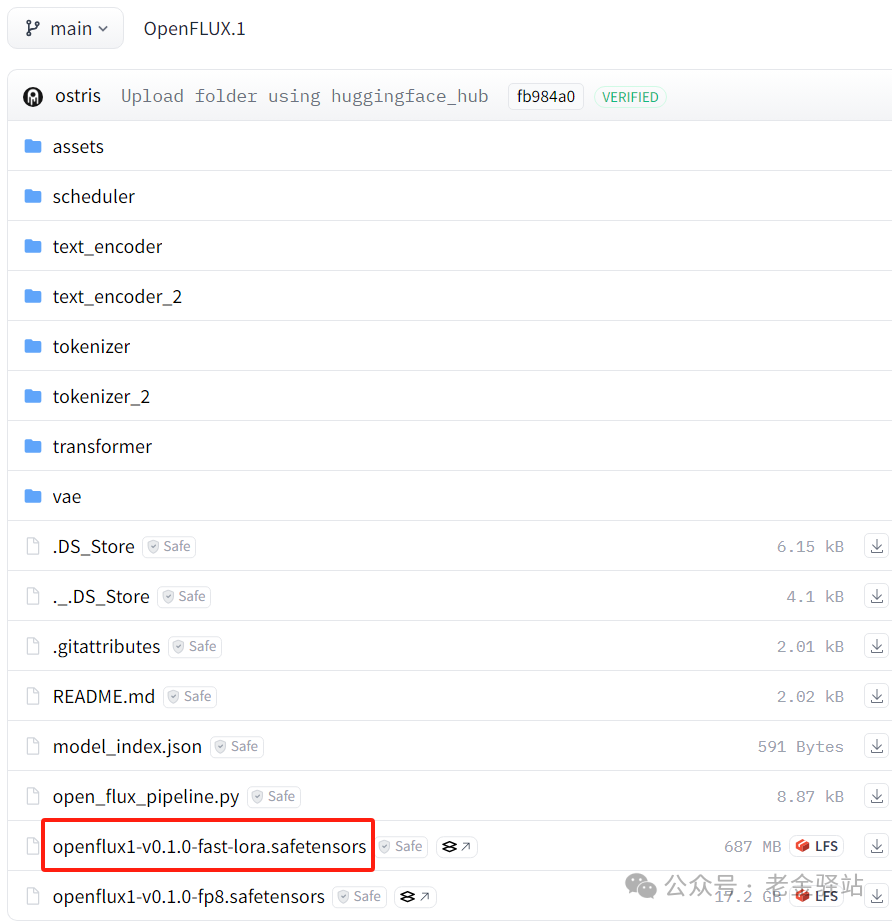The width and height of the screenshot is (892, 921).
Task: Open the README.md file
Action: click(104, 697)
